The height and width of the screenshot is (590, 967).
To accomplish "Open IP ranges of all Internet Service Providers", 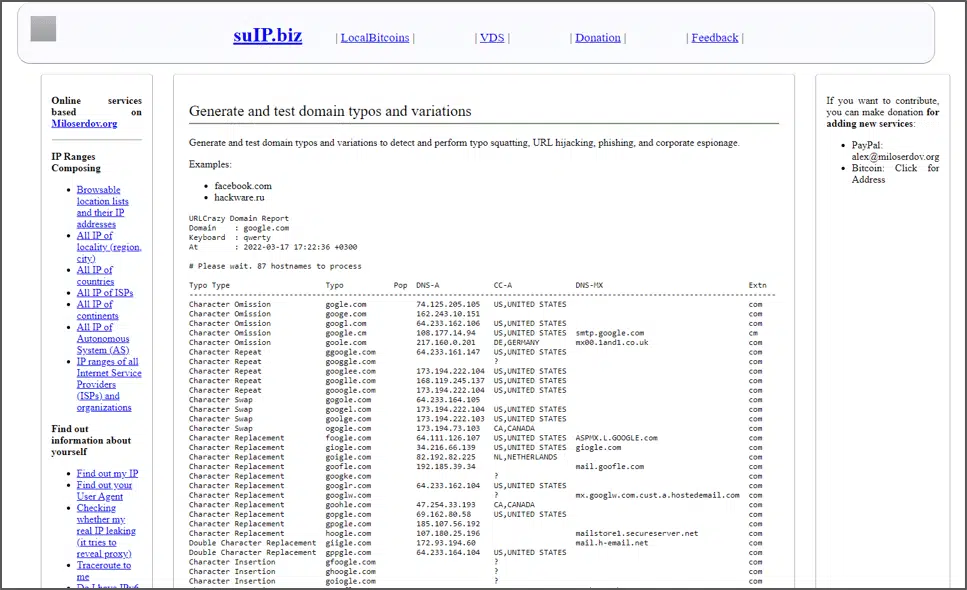I will pos(109,384).
